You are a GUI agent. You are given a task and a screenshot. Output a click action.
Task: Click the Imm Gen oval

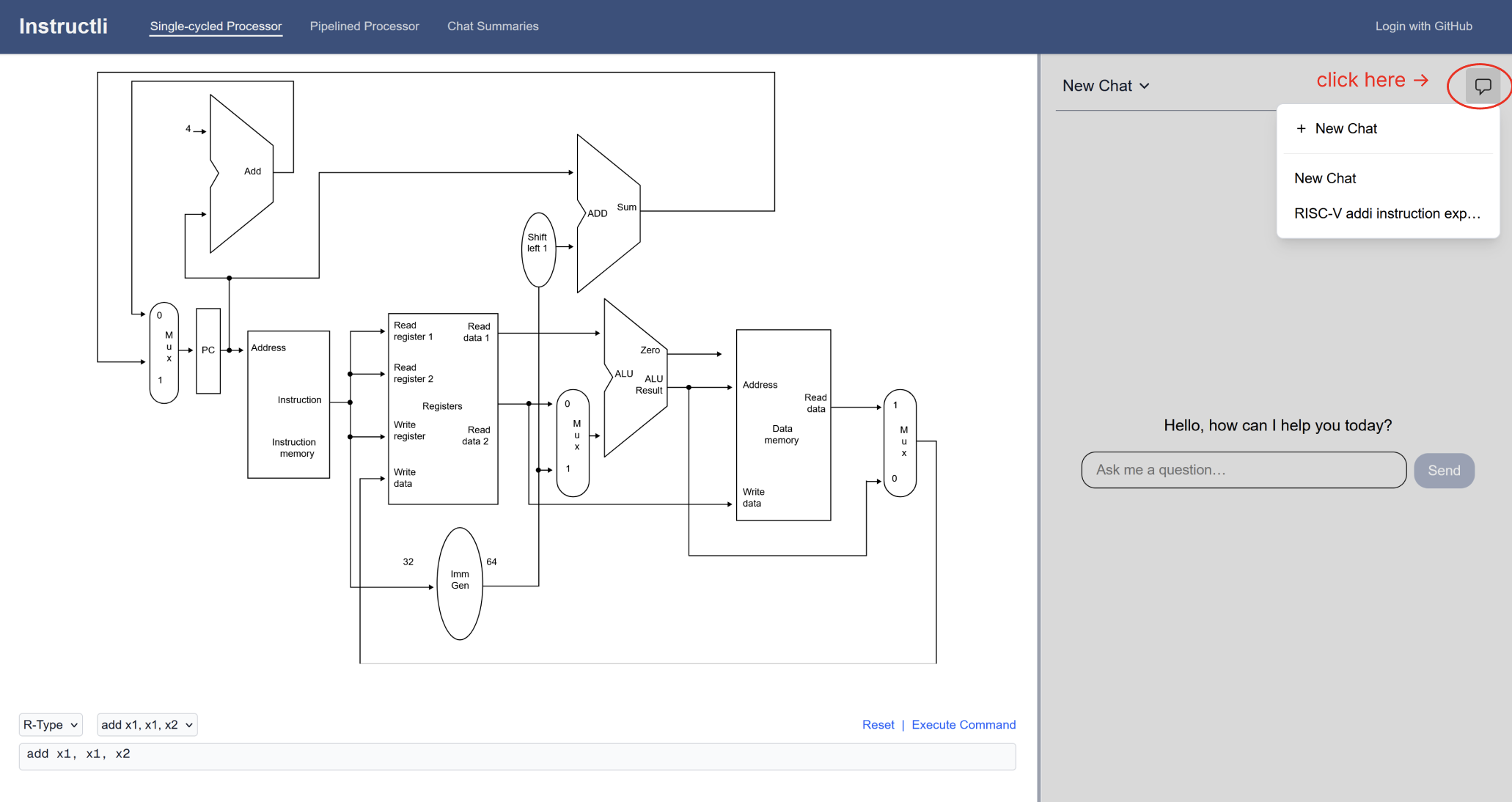[460, 584]
